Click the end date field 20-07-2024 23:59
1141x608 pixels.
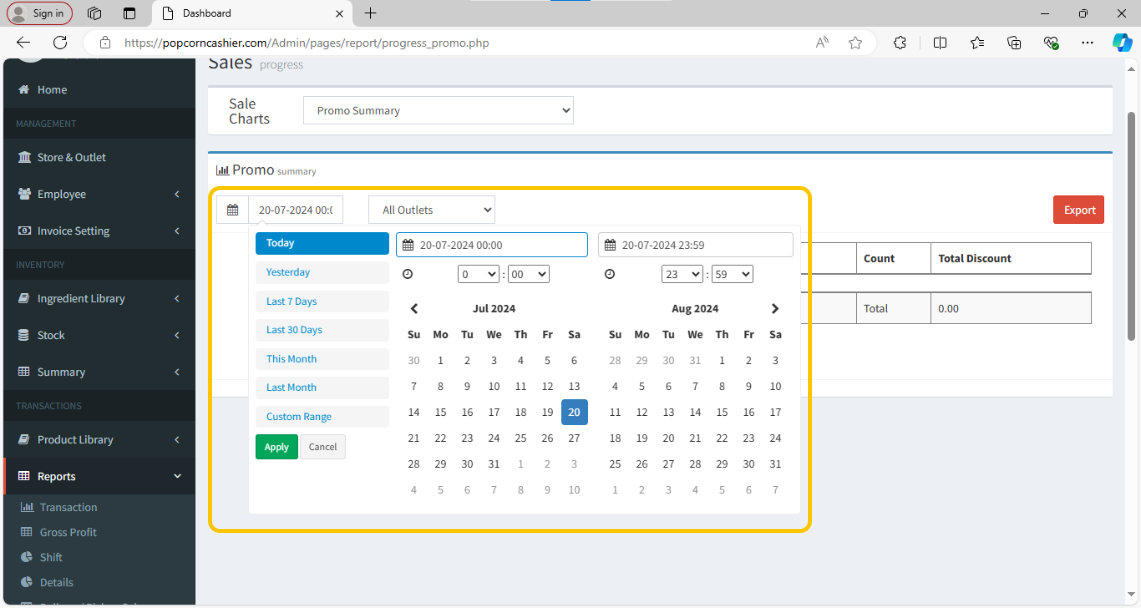[696, 245]
